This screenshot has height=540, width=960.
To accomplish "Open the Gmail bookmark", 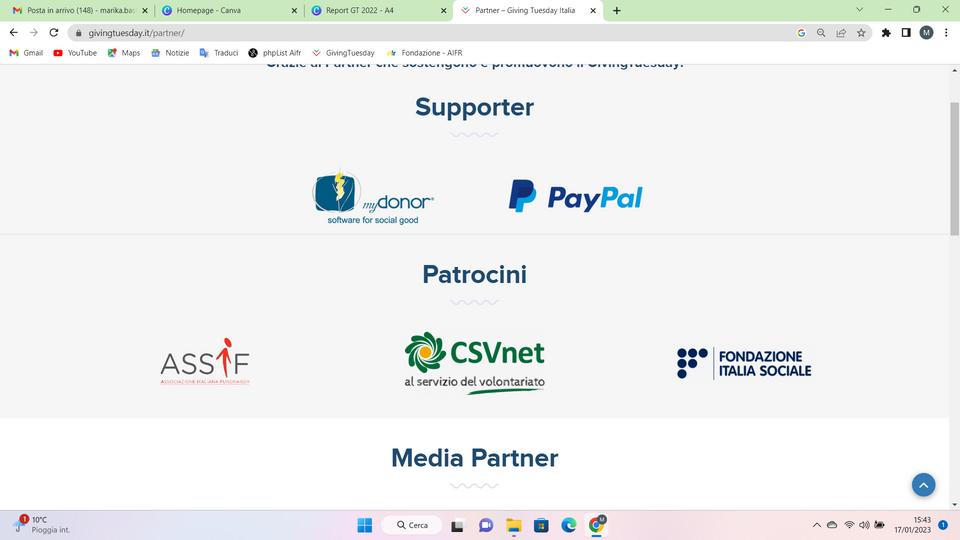I will tap(26, 53).
